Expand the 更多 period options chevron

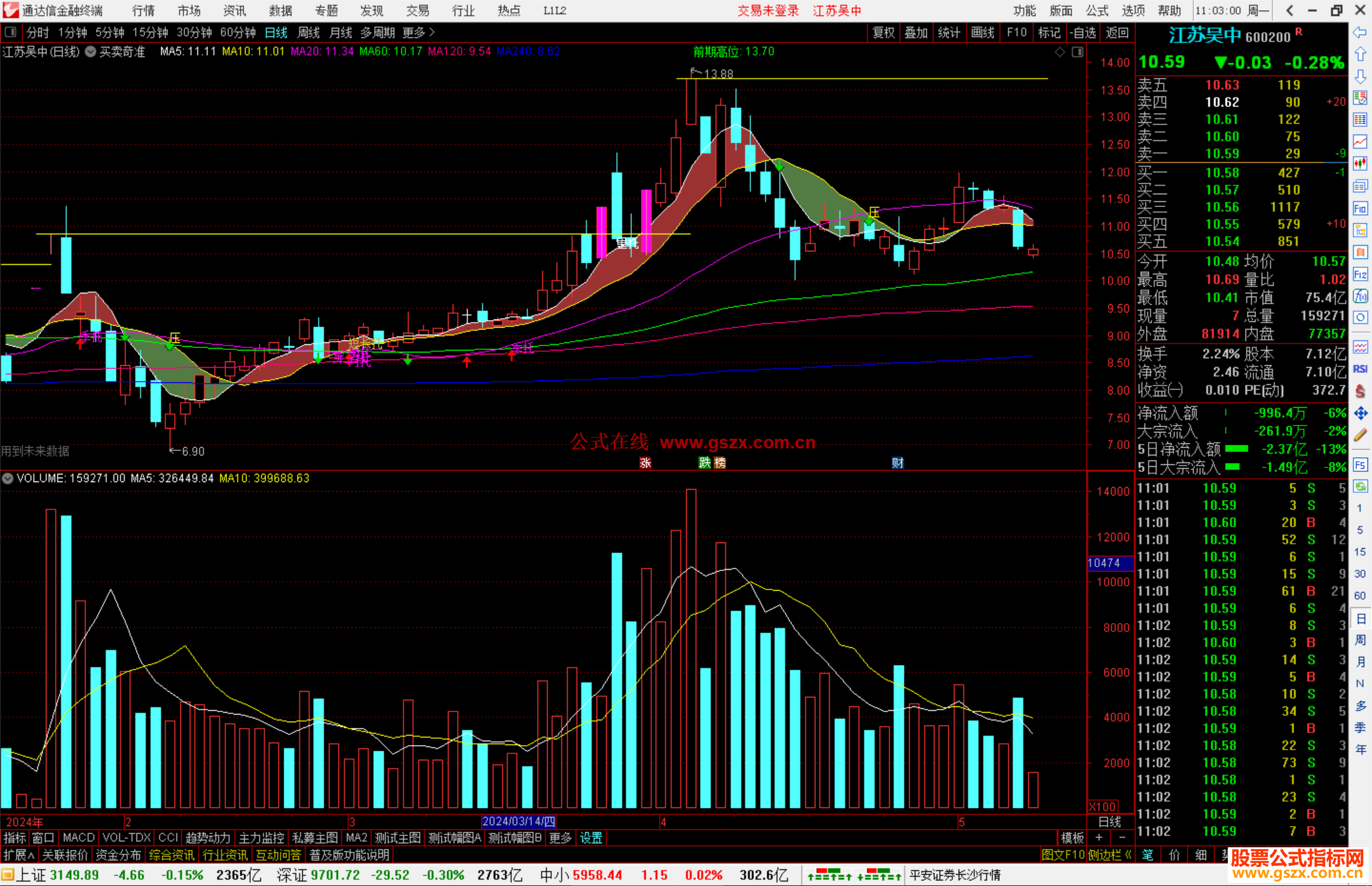(432, 32)
